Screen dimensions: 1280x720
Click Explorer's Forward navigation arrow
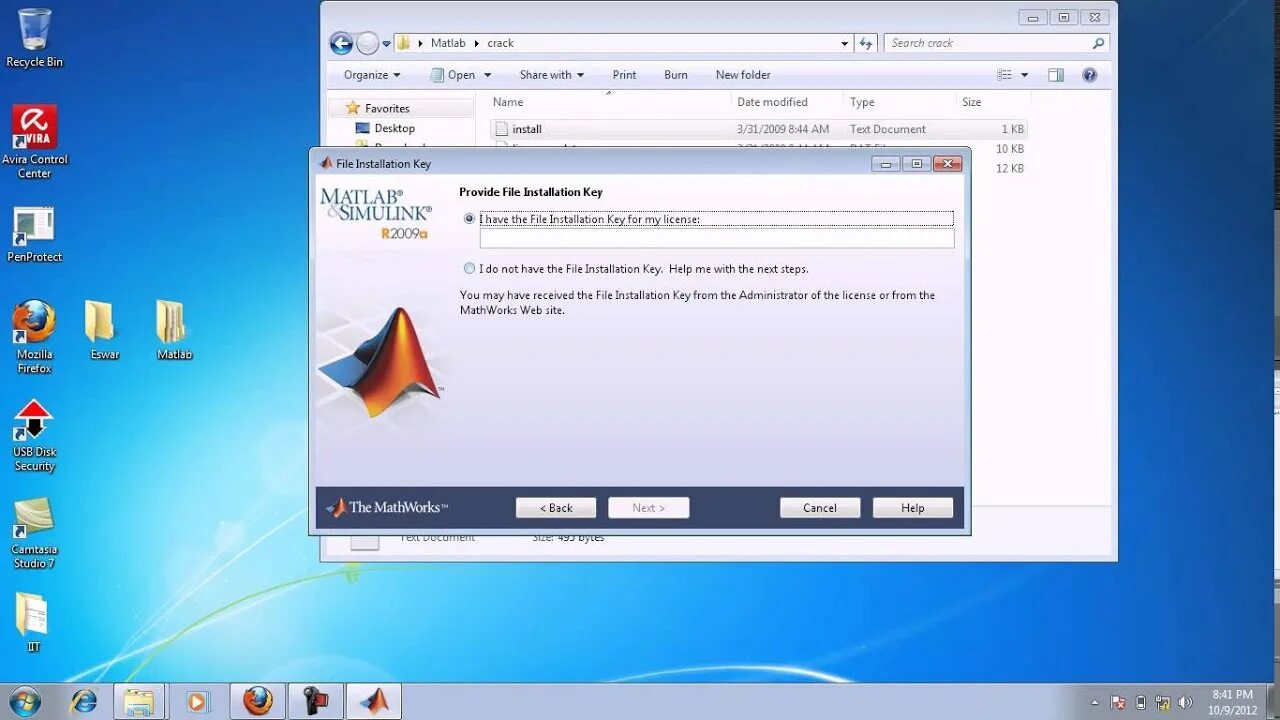(x=368, y=43)
